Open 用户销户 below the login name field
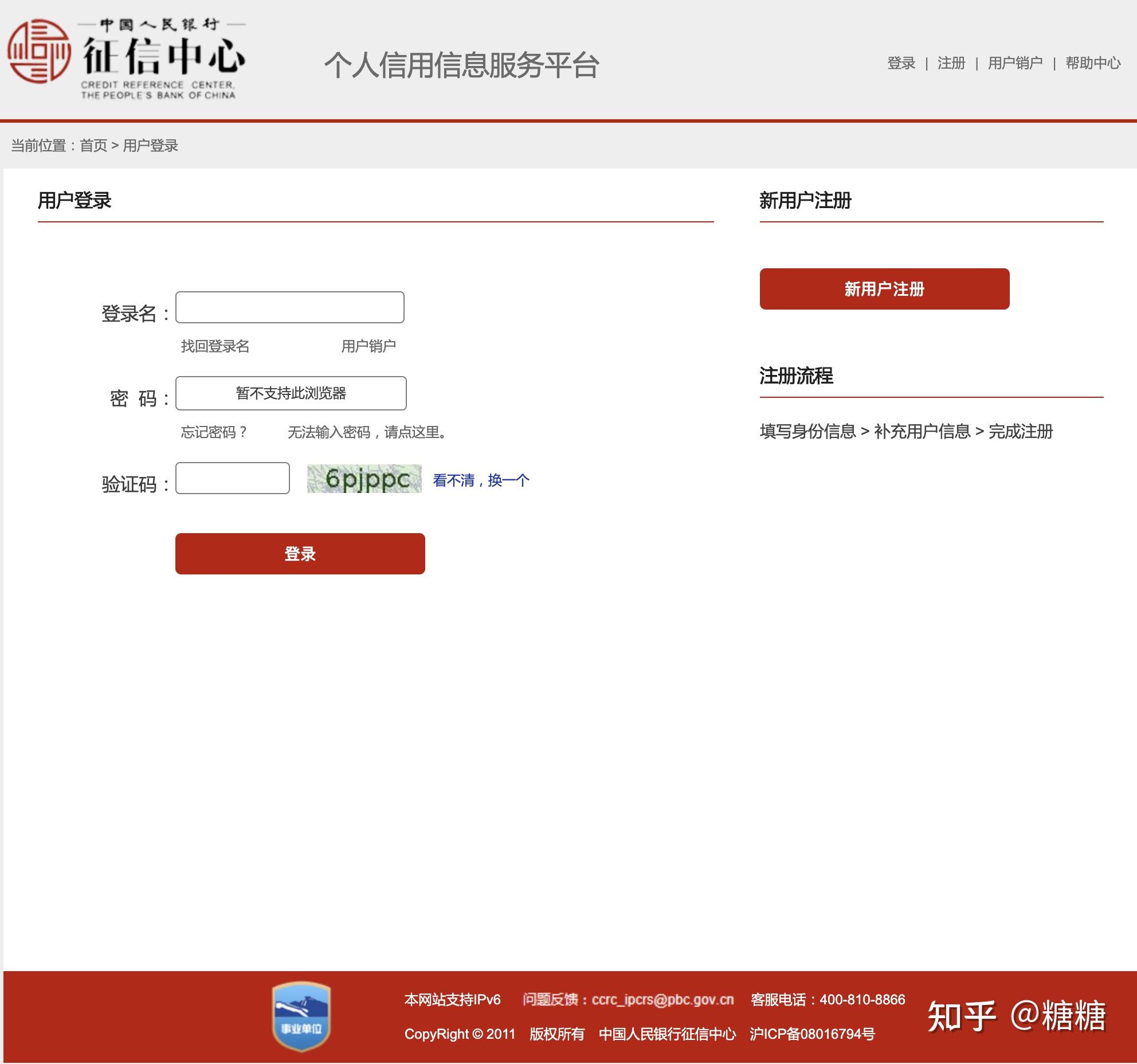This screenshot has height=1064, width=1137. (x=370, y=345)
